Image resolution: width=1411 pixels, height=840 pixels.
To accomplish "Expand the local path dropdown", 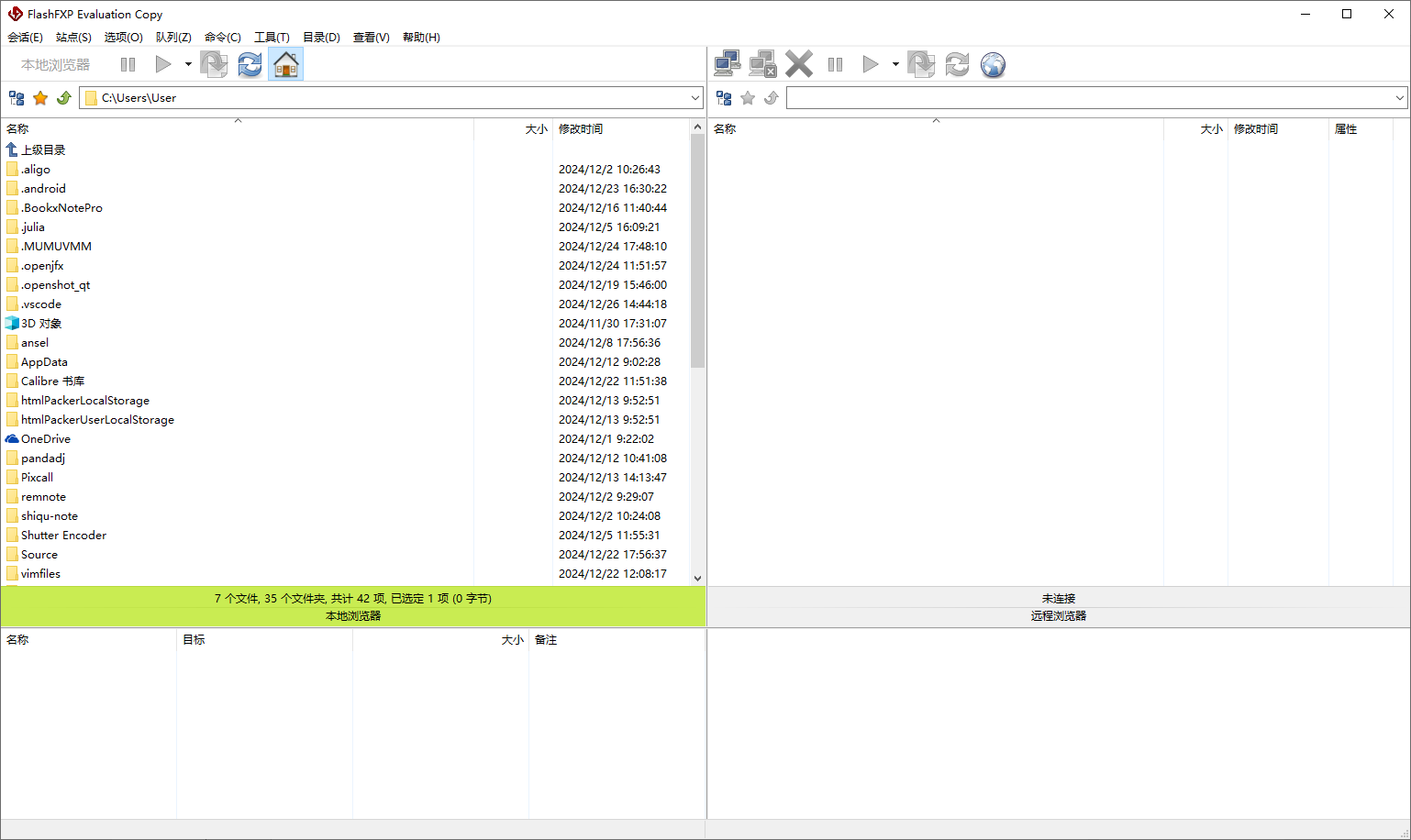I will [695, 98].
